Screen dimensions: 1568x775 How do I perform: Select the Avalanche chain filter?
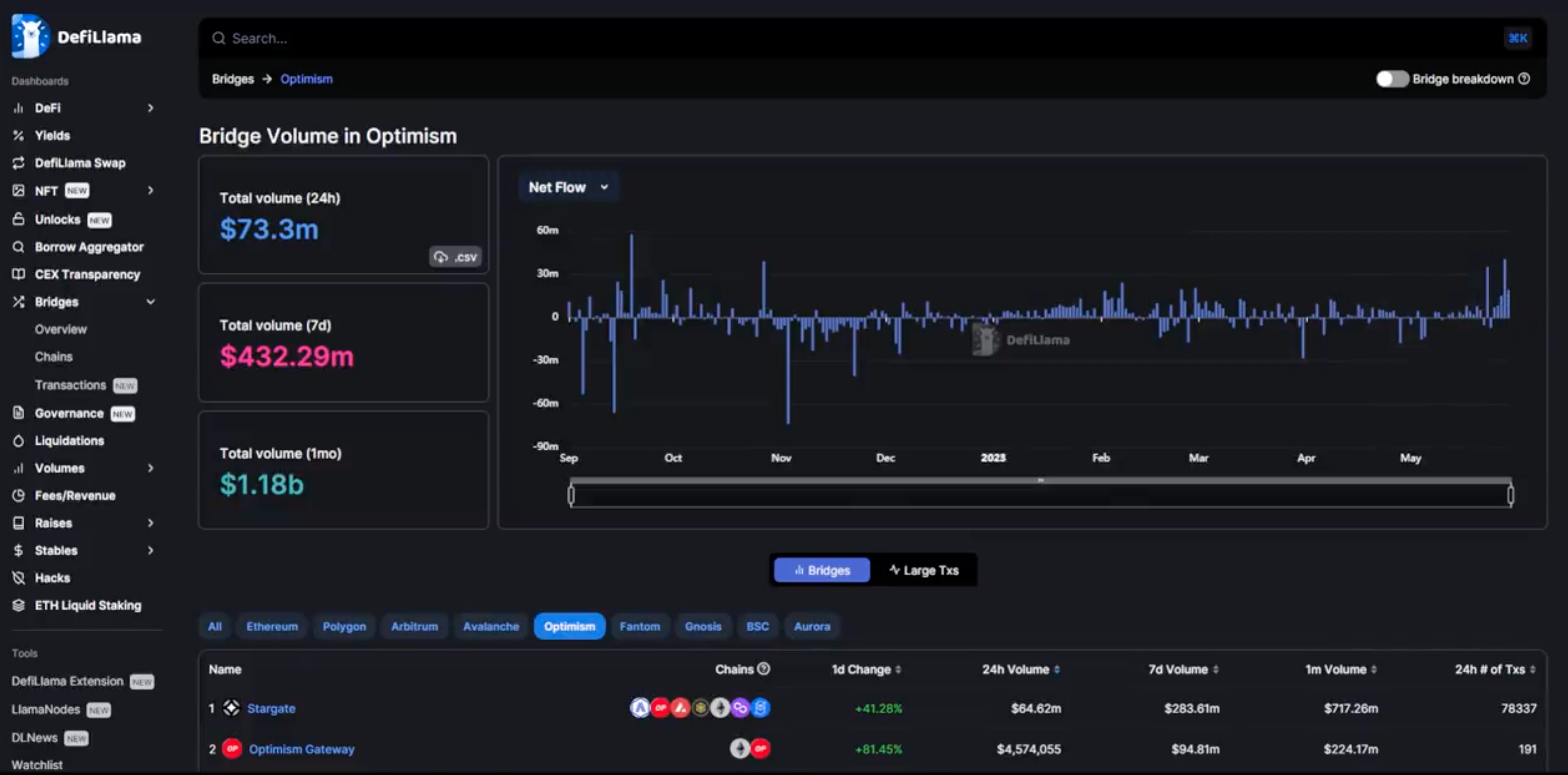pos(491,626)
